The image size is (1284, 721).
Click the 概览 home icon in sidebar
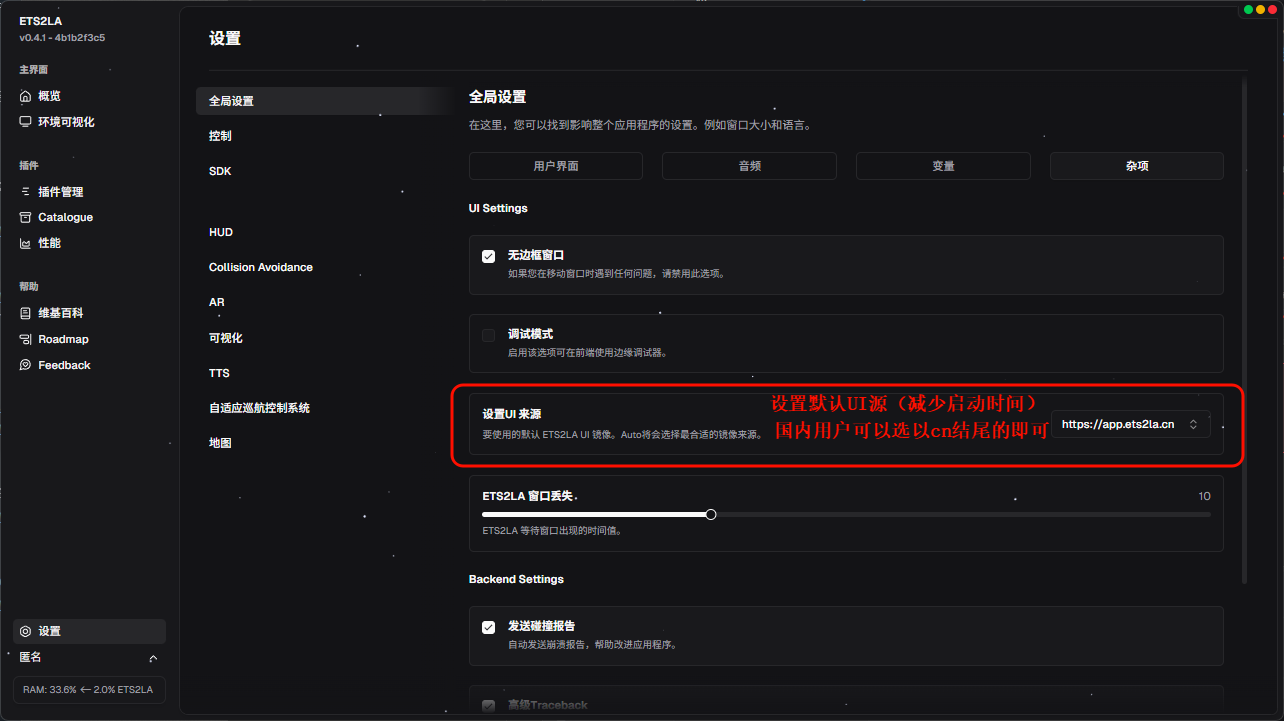tap(26, 96)
